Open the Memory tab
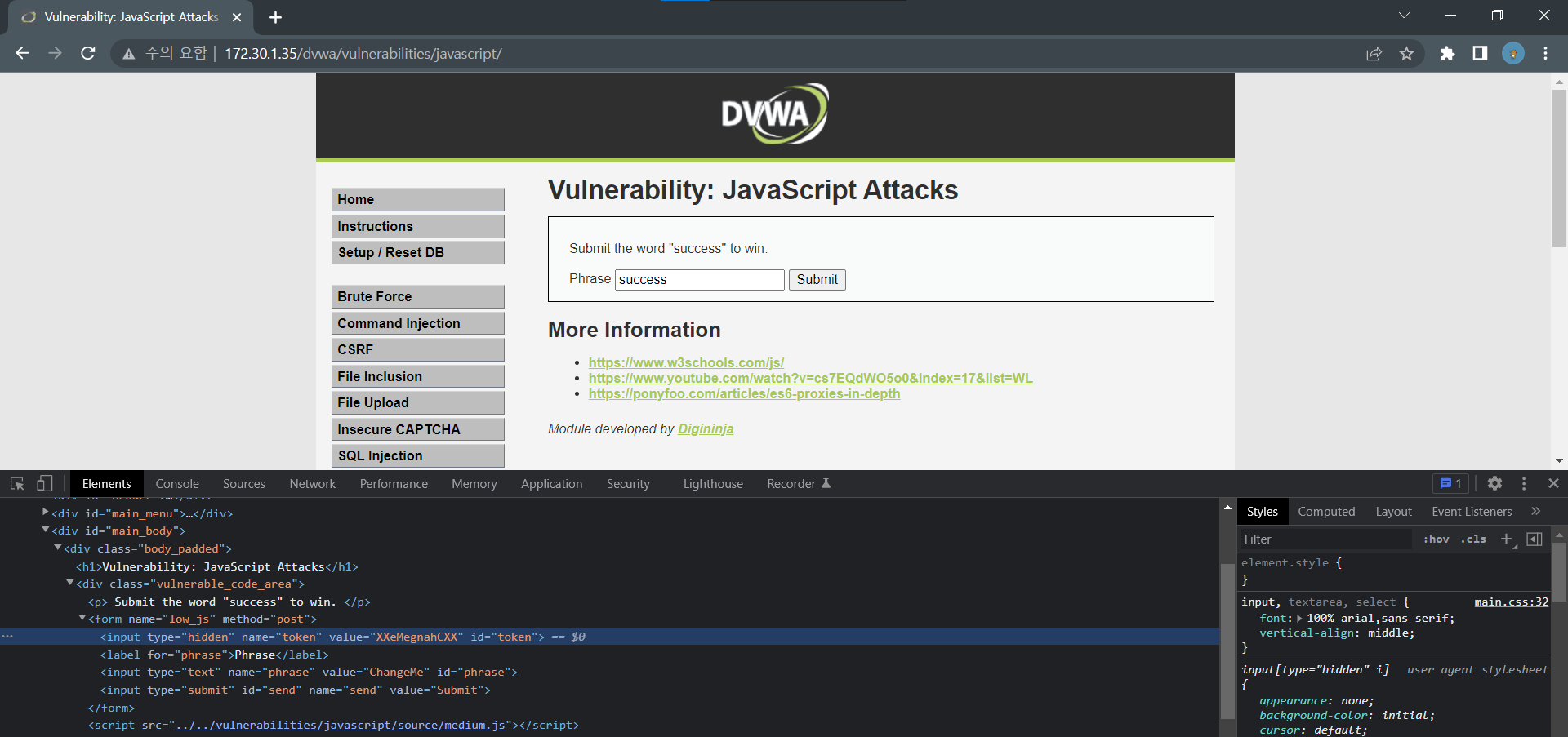Image resolution: width=1568 pixels, height=737 pixels. (x=474, y=483)
